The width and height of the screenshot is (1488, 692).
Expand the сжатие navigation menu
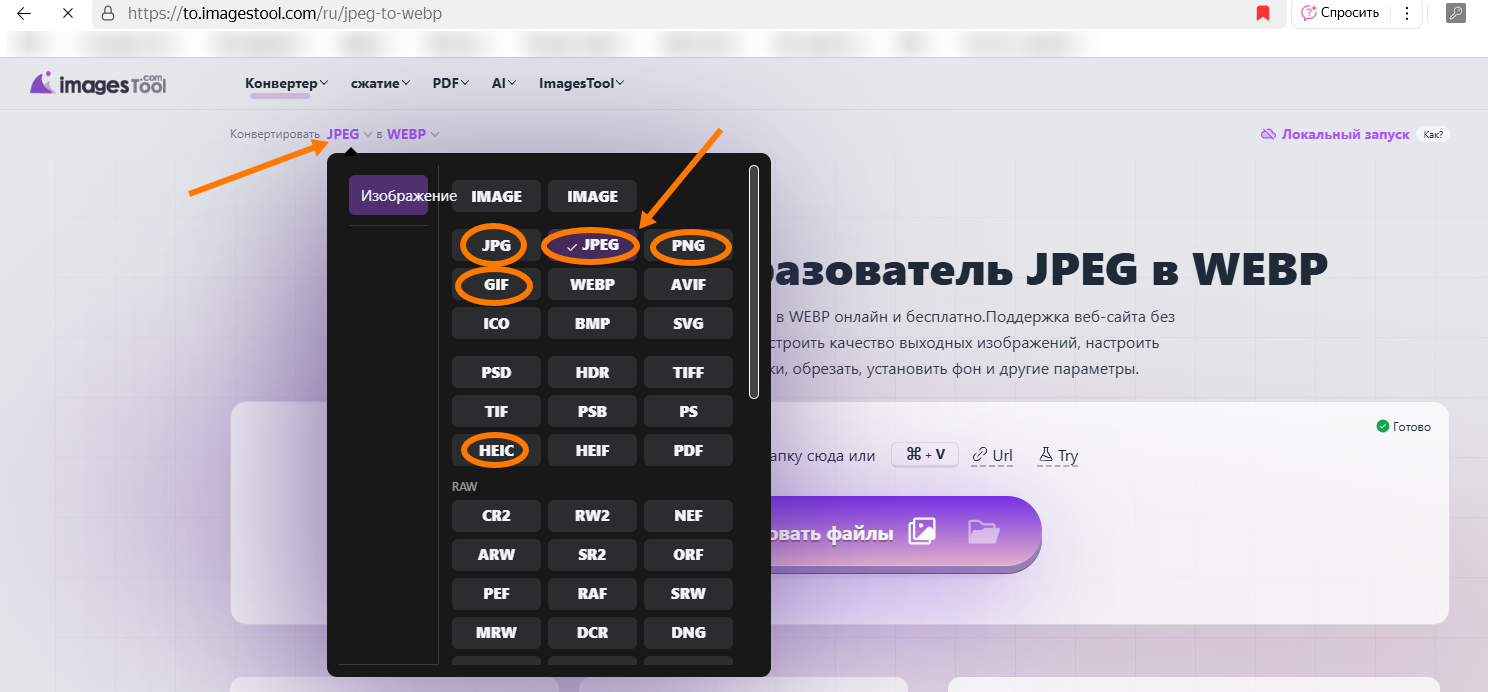[x=381, y=84]
